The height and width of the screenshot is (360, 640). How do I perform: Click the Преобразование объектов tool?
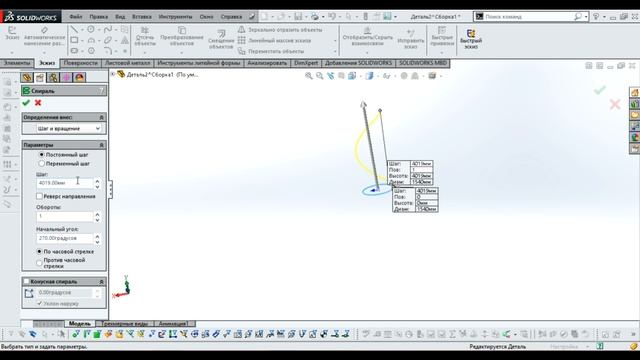[182, 37]
